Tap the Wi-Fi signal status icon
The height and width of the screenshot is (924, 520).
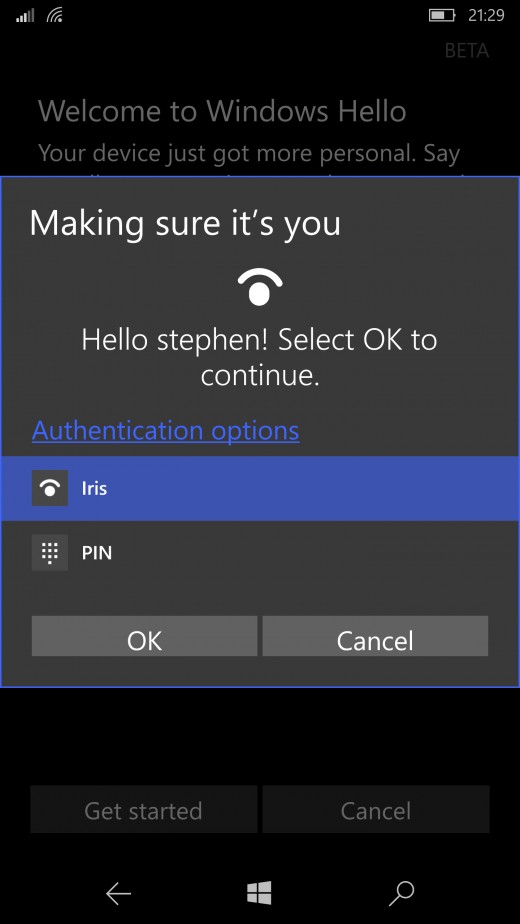(55, 15)
